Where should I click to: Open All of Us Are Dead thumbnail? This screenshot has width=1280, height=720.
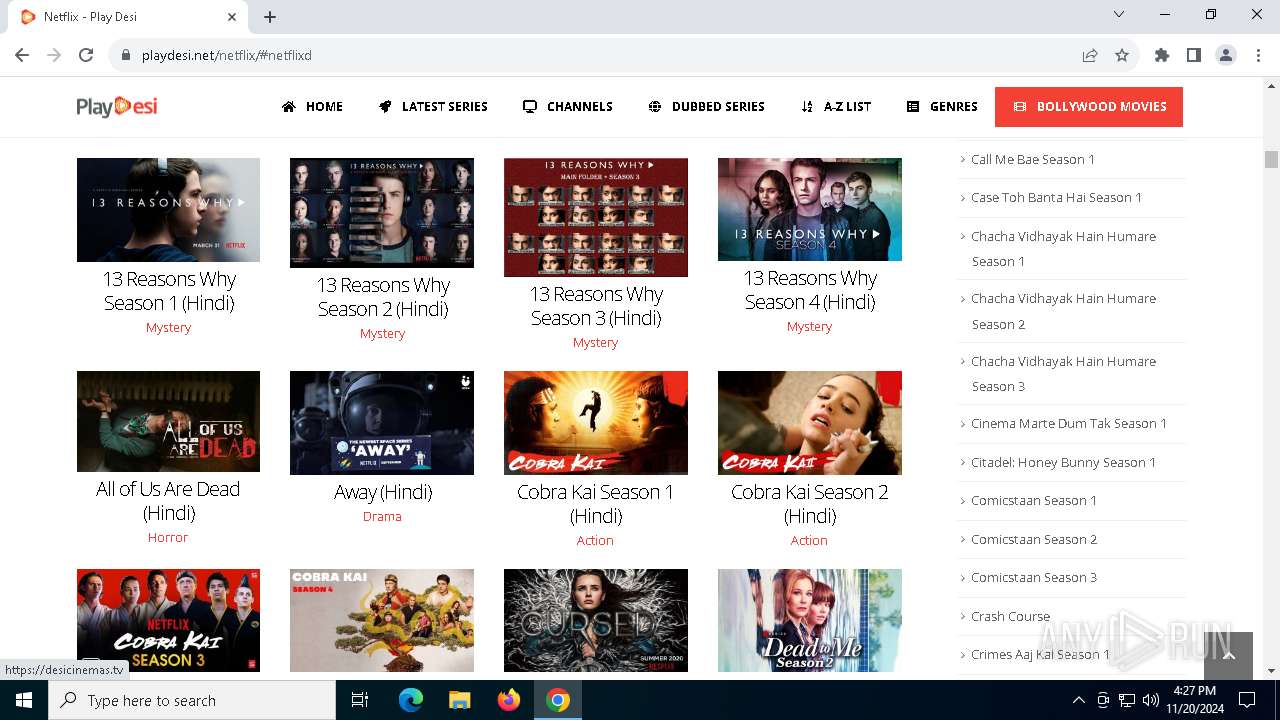[168, 422]
